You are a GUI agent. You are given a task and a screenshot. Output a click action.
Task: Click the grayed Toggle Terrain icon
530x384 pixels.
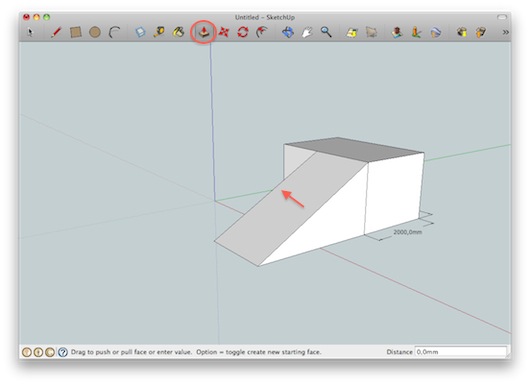tap(371, 32)
